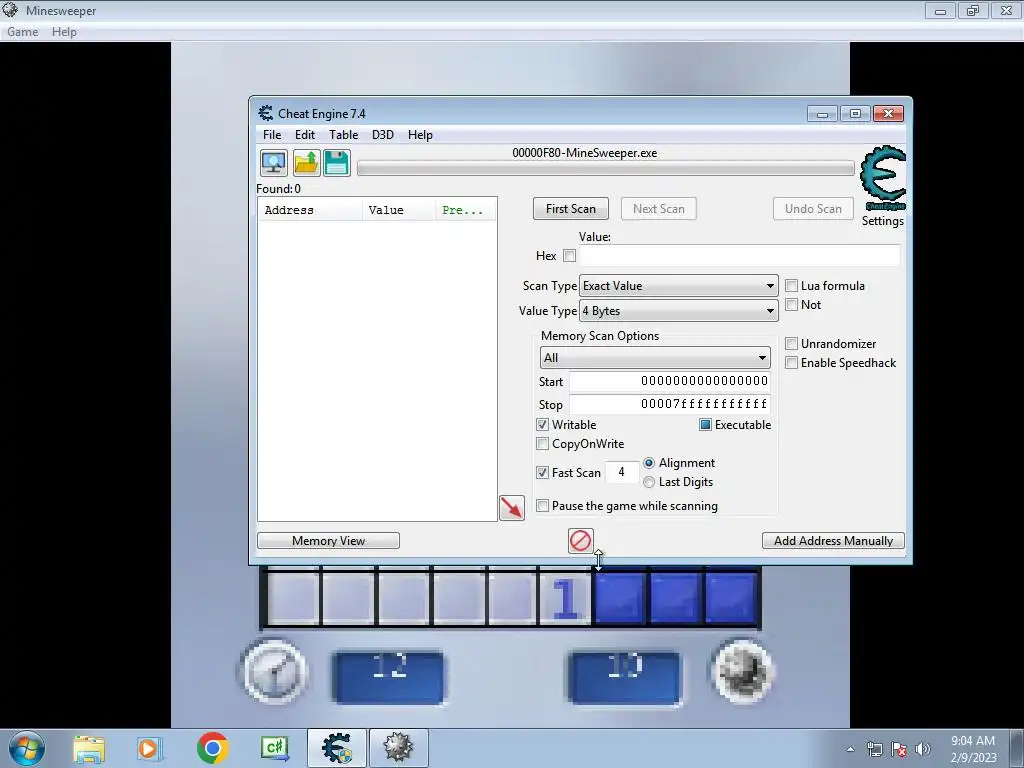Screen dimensions: 1024x768
Task: Open the Scan Type dropdown
Action: [x=679, y=285]
